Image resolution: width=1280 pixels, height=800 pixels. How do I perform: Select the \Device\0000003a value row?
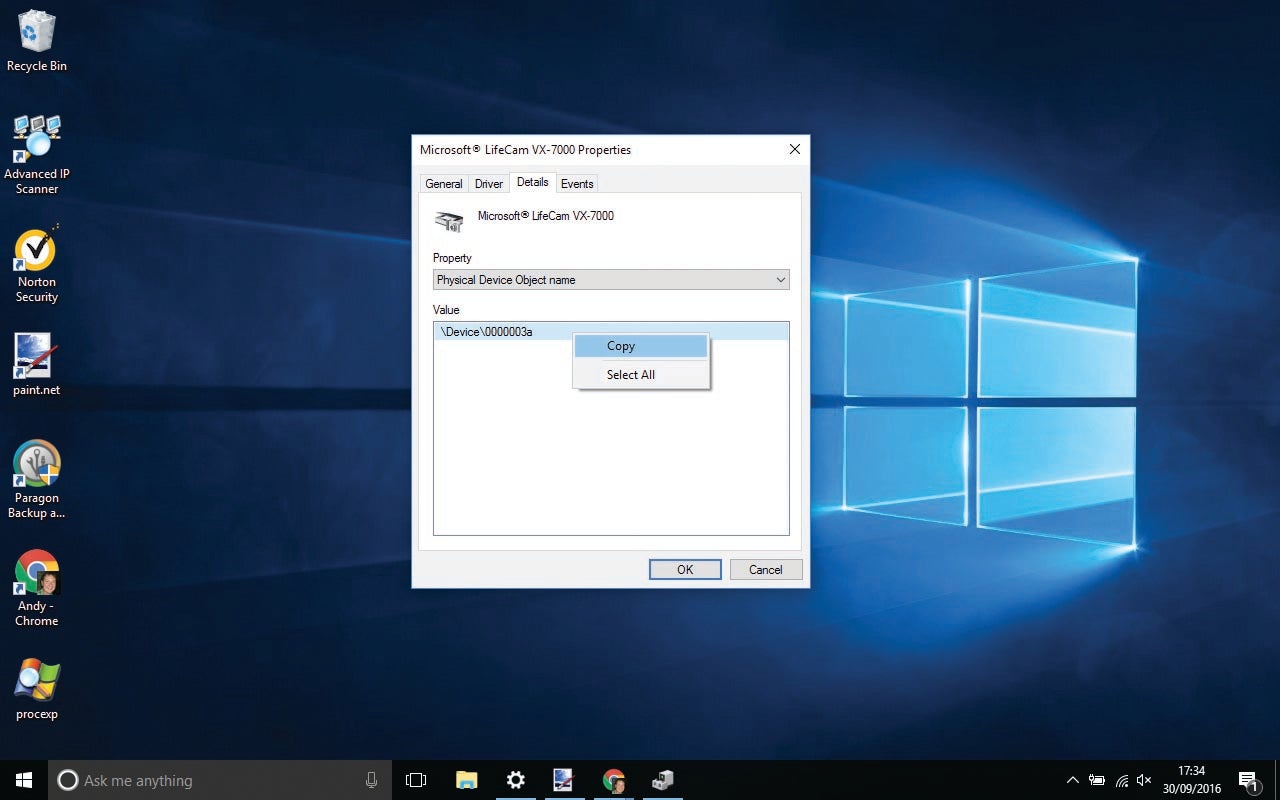611,332
